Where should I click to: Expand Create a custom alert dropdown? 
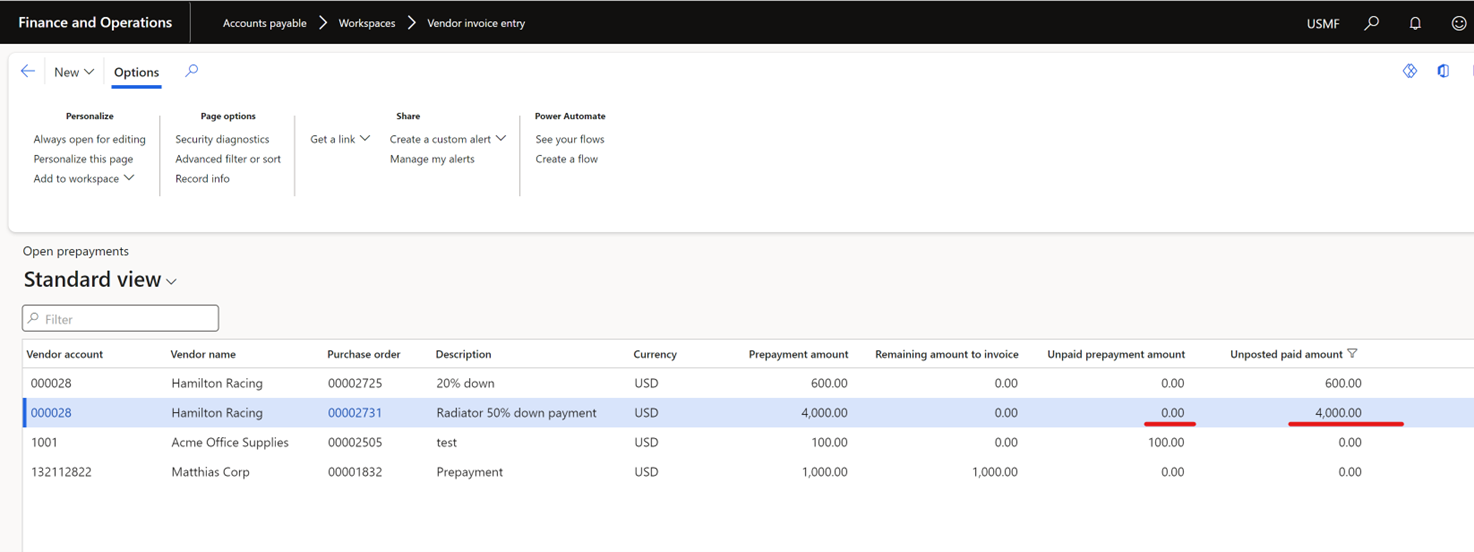pos(447,139)
